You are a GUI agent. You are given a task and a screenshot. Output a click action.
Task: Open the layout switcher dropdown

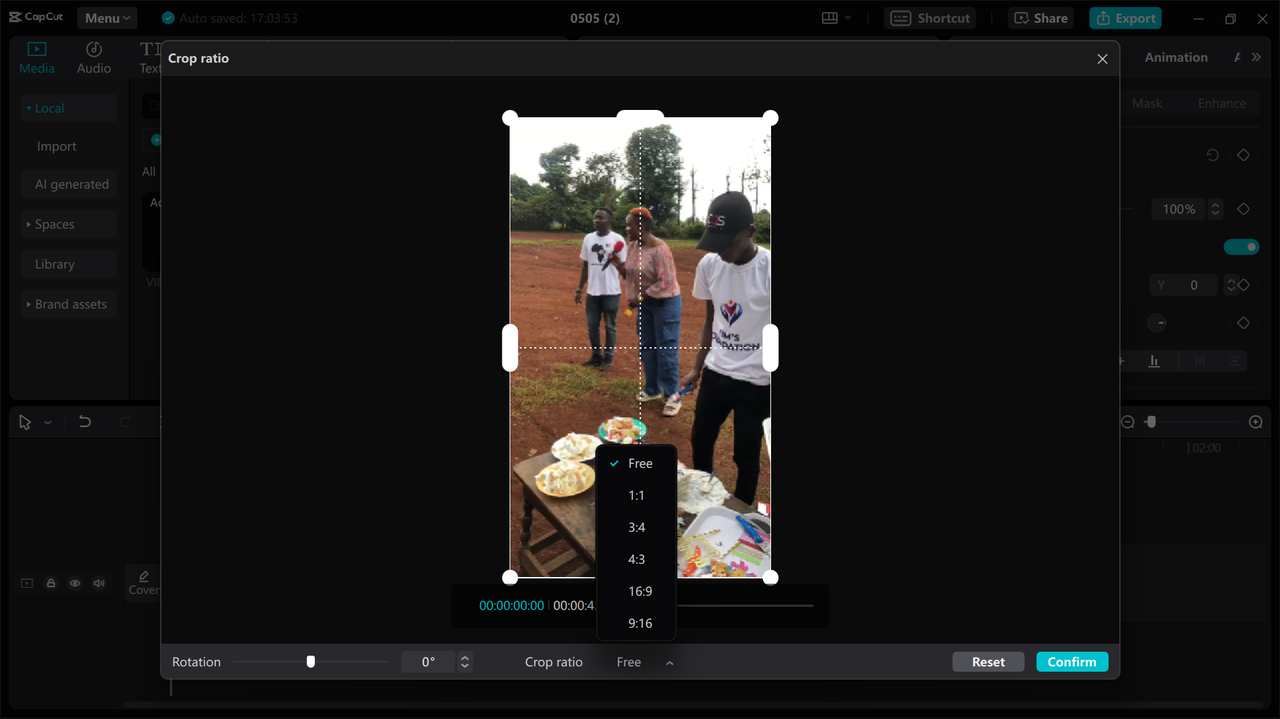(836, 18)
